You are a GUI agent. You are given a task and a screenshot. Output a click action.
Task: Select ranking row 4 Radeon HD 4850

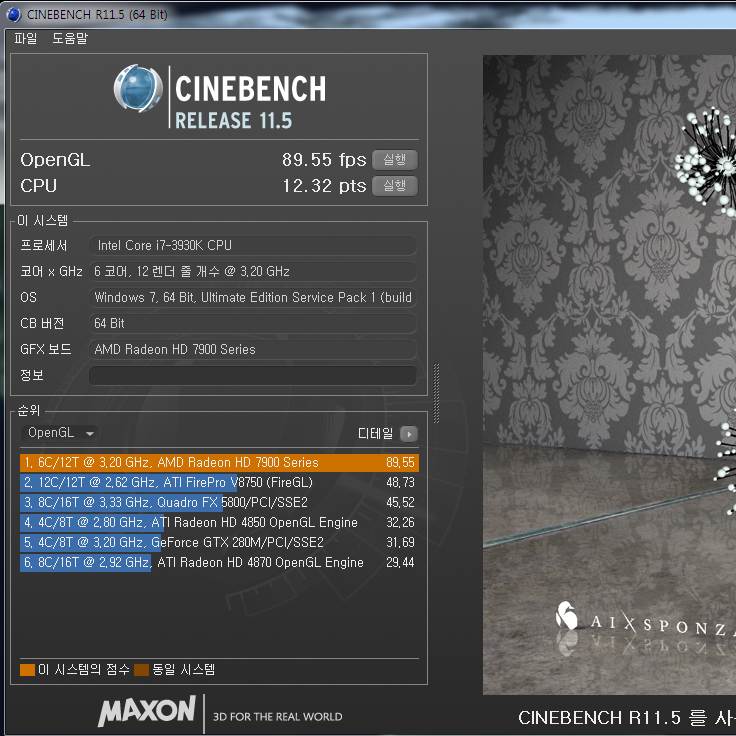click(x=219, y=522)
